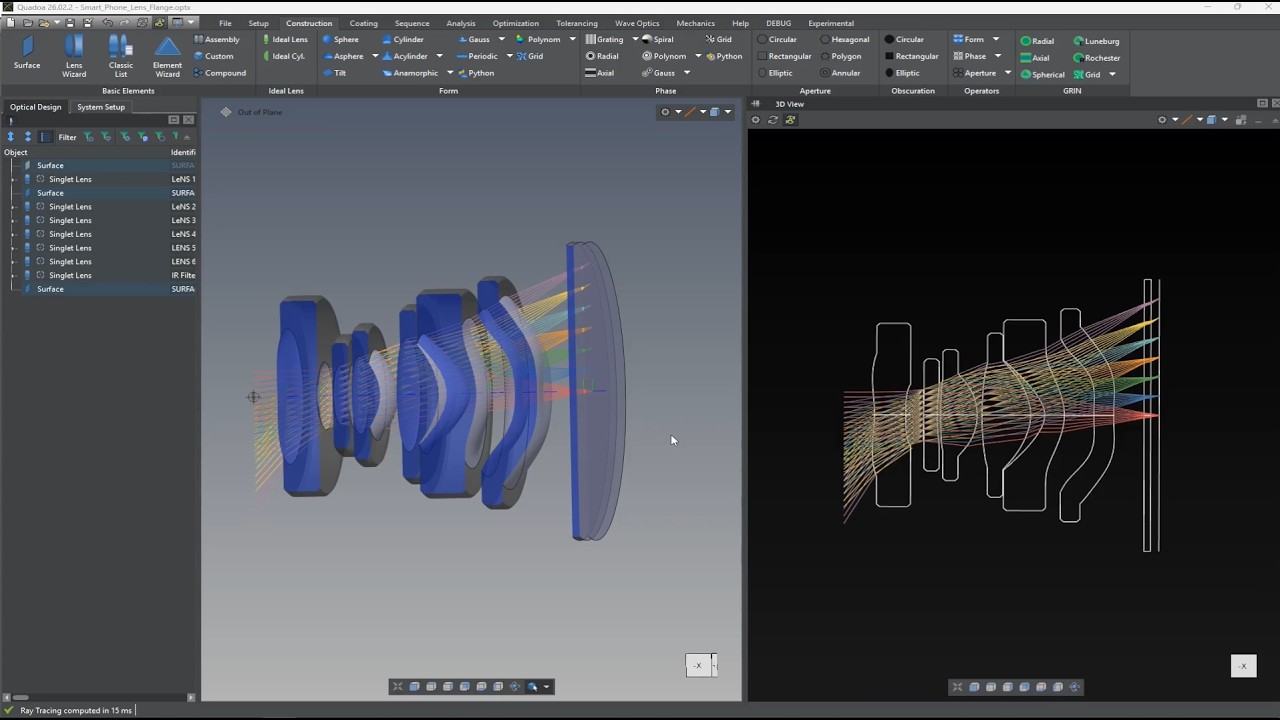
Task: Switch to the Optimization ribbon tab
Action: 516,23
